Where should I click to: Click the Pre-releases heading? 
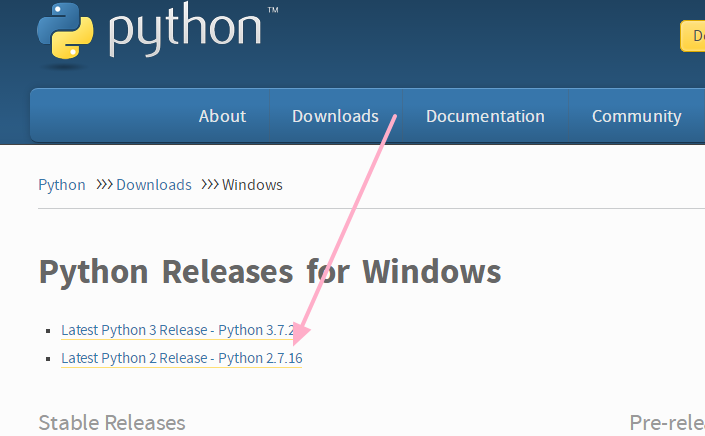[667, 423]
